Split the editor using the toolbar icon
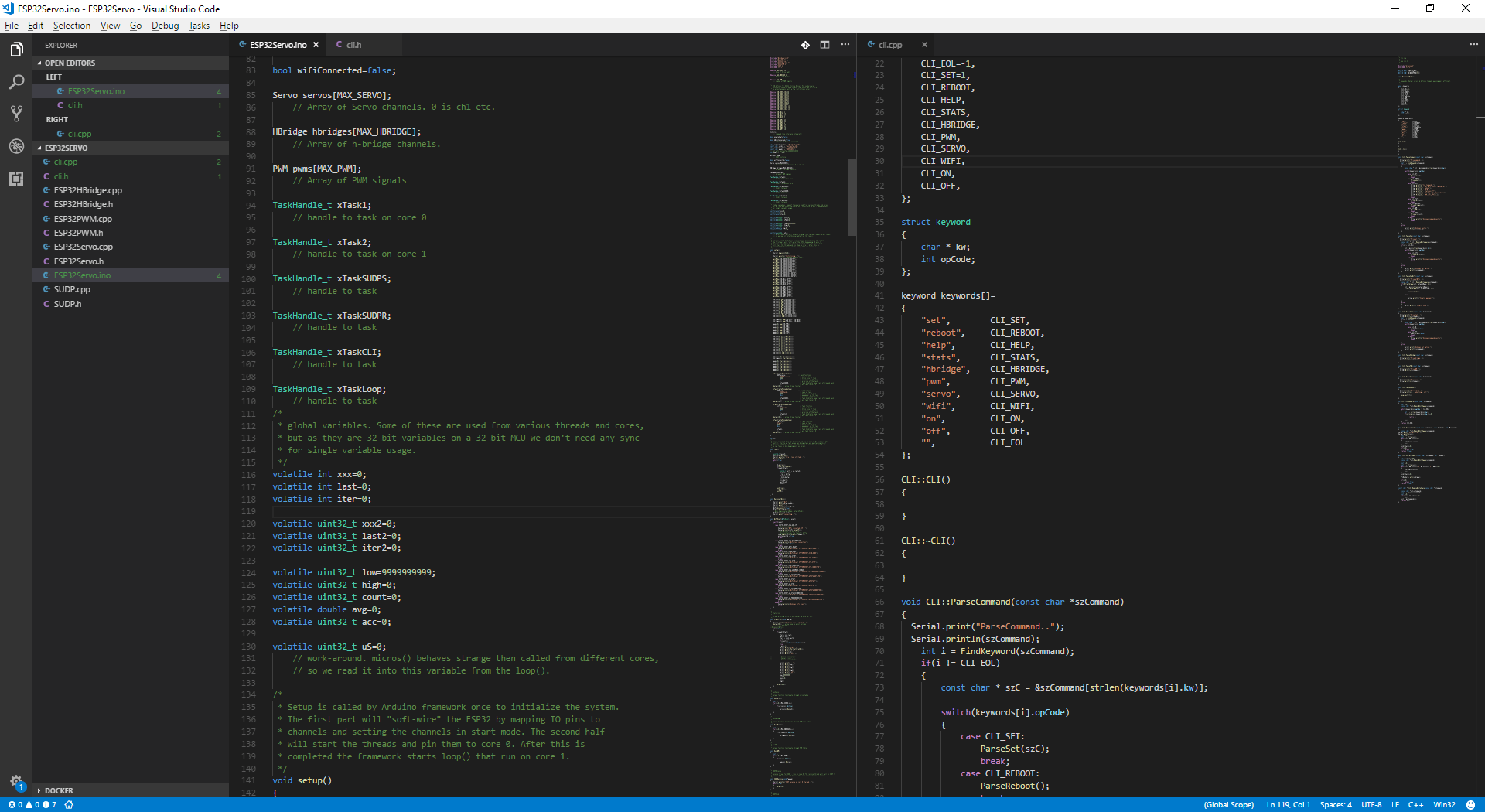This screenshot has width=1485, height=812. coord(824,45)
